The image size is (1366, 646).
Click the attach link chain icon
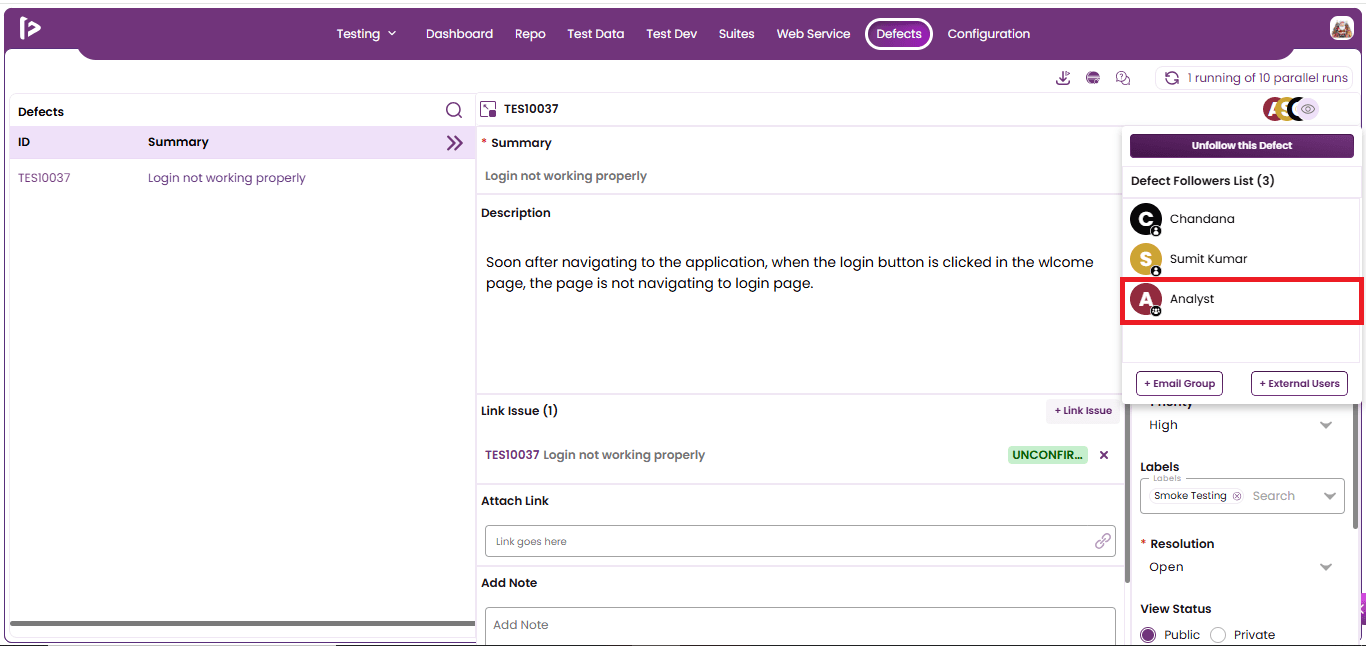1103,541
